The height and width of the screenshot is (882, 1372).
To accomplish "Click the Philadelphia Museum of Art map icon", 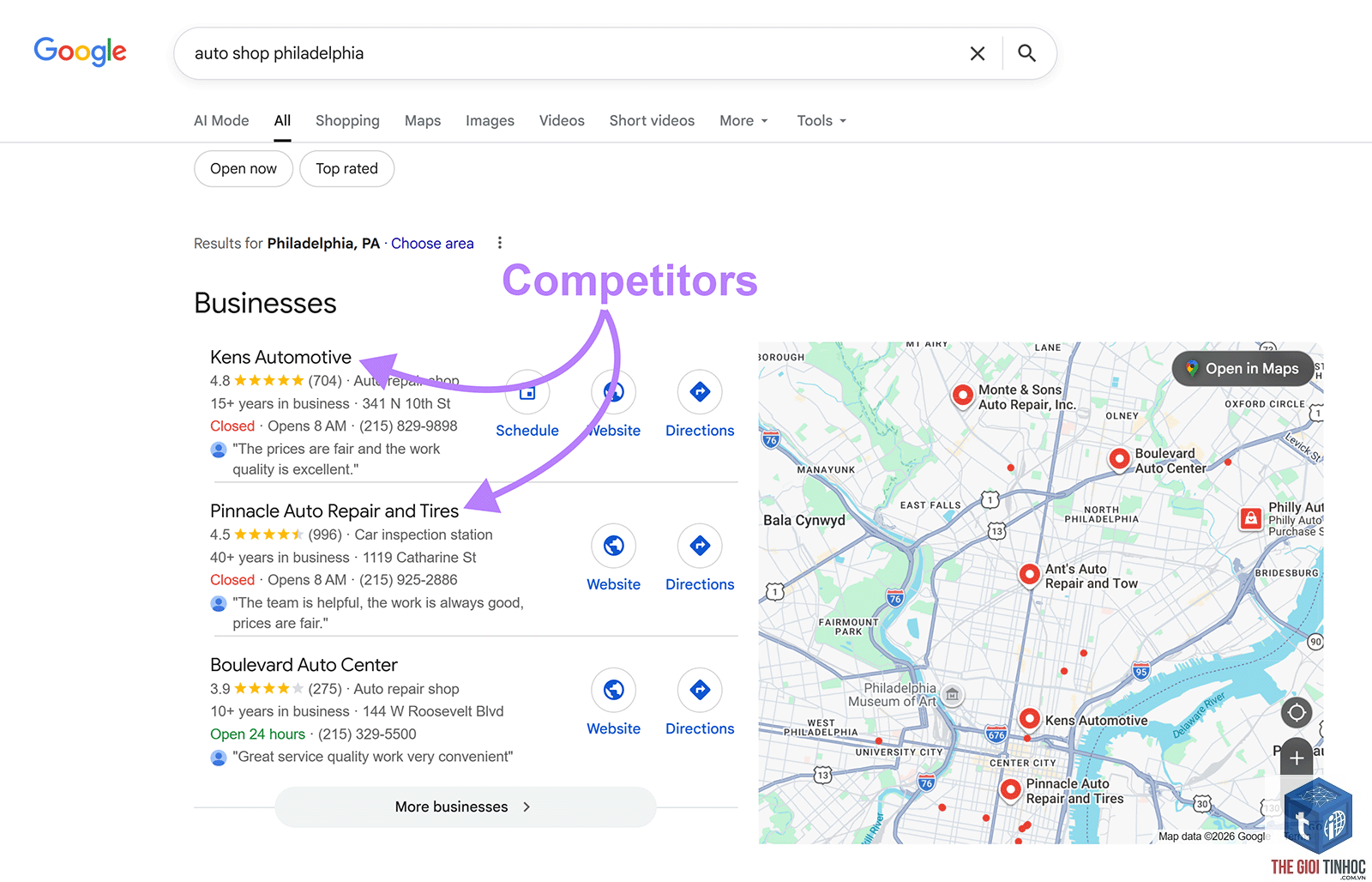I will (x=952, y=694).
